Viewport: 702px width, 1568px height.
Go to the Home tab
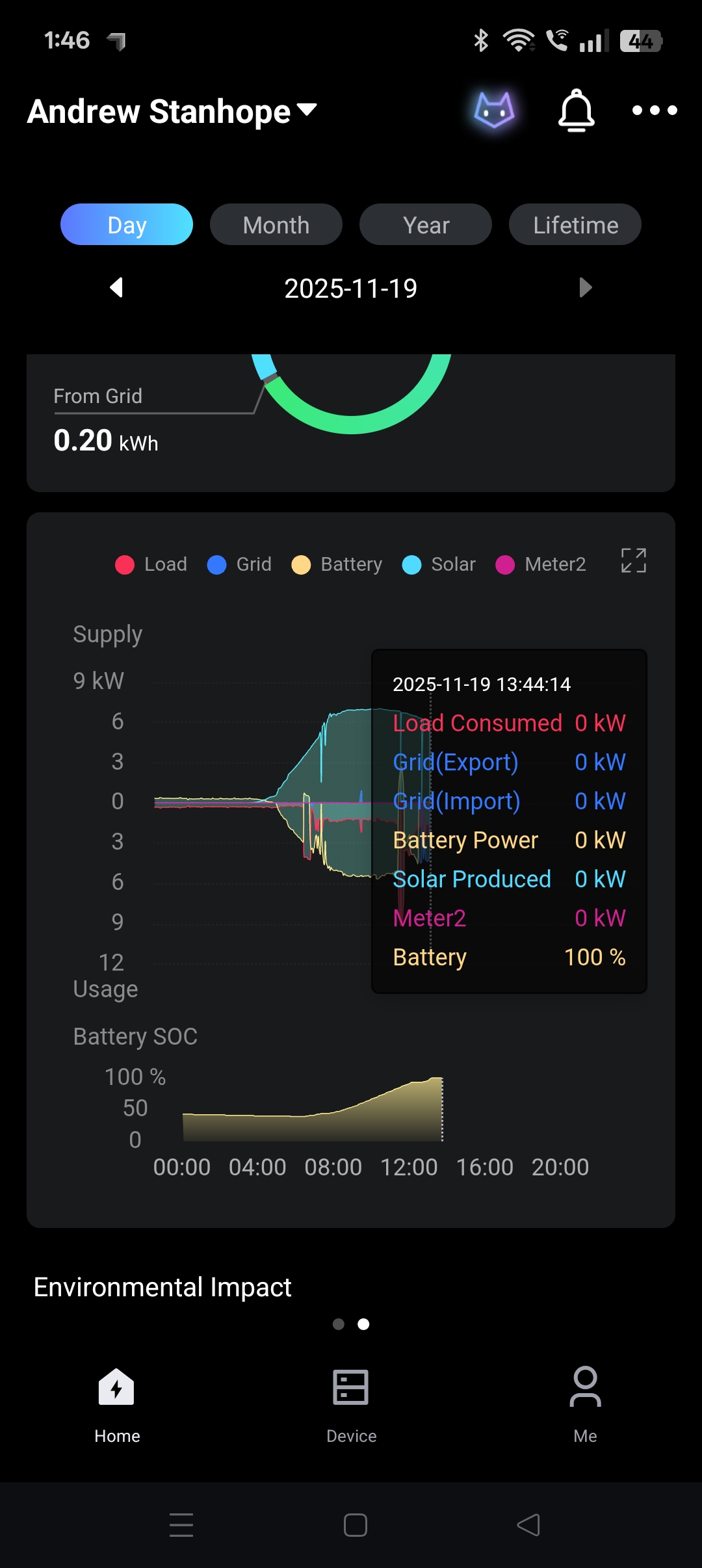point(117,1405)
